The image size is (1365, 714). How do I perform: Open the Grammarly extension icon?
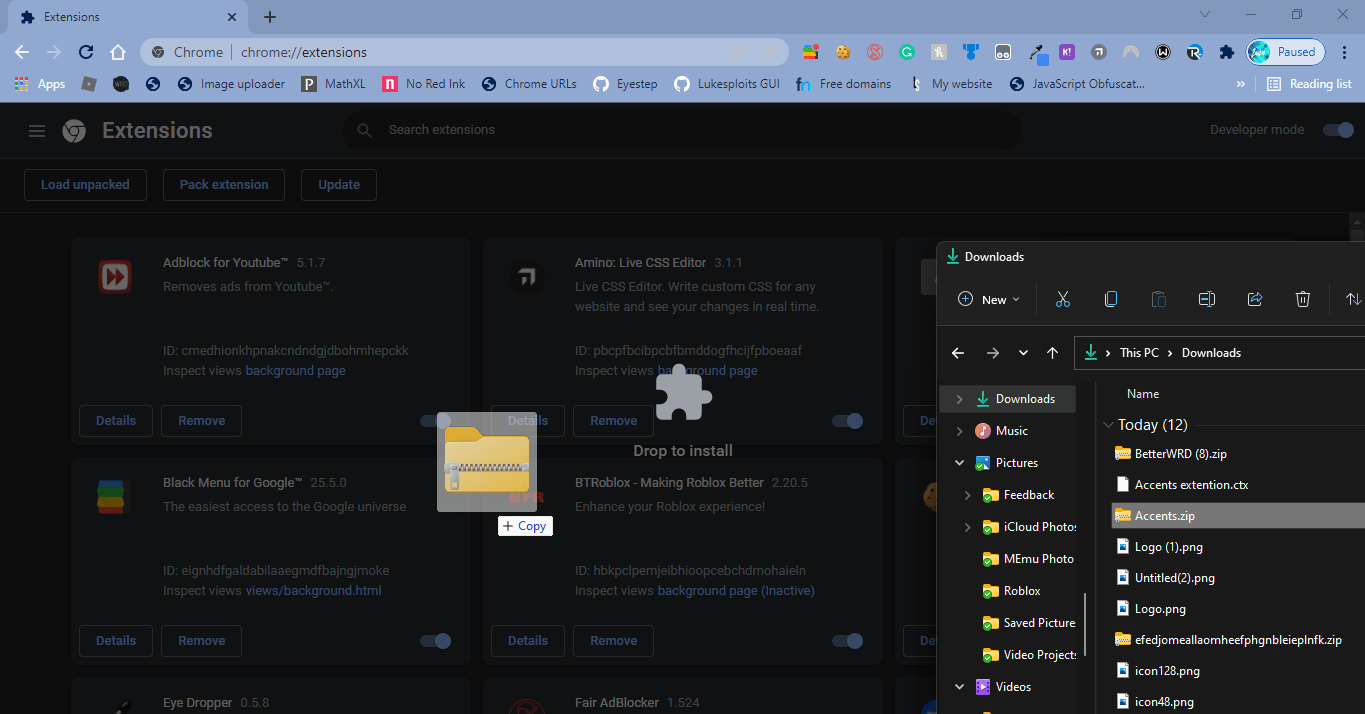907,51
